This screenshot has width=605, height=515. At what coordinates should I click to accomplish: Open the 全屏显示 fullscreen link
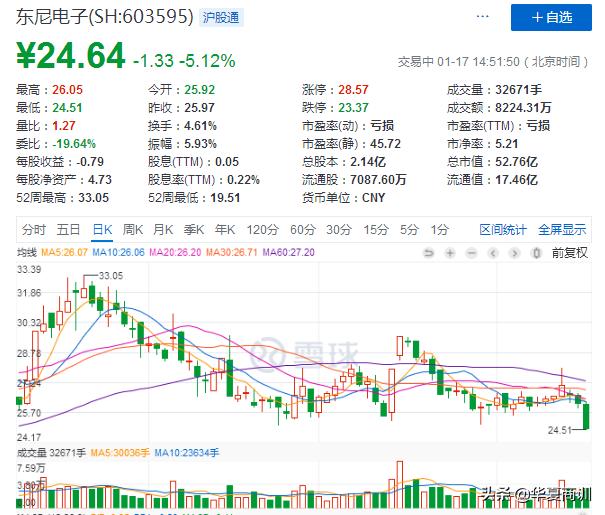point(562,230)
